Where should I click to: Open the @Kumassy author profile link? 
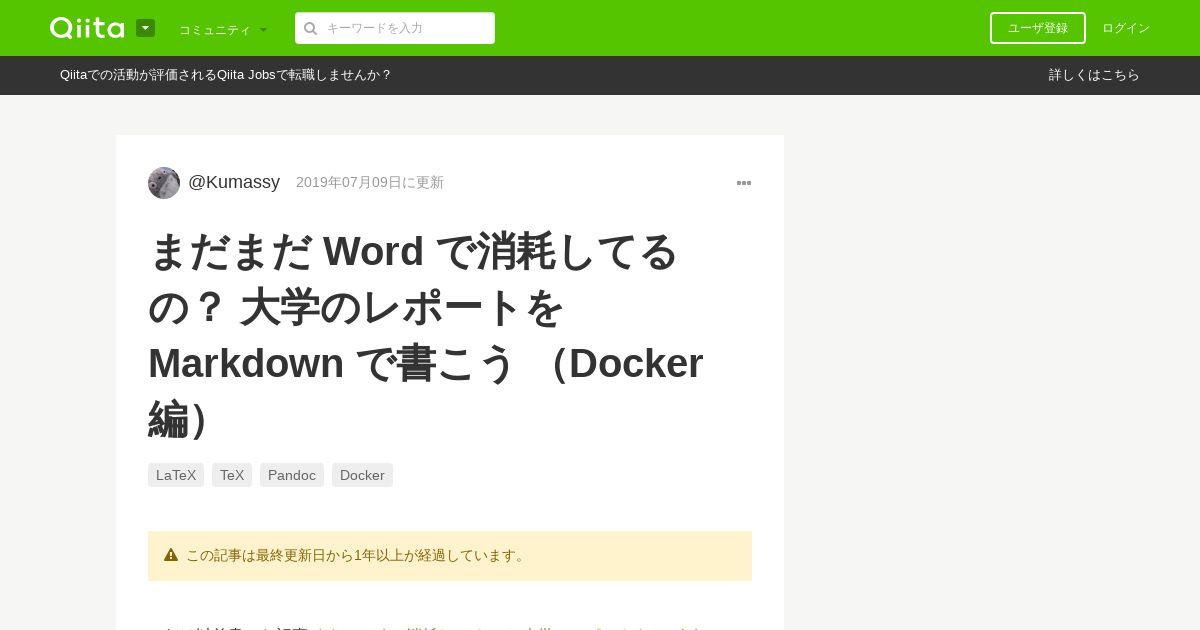tap(234, 182)
